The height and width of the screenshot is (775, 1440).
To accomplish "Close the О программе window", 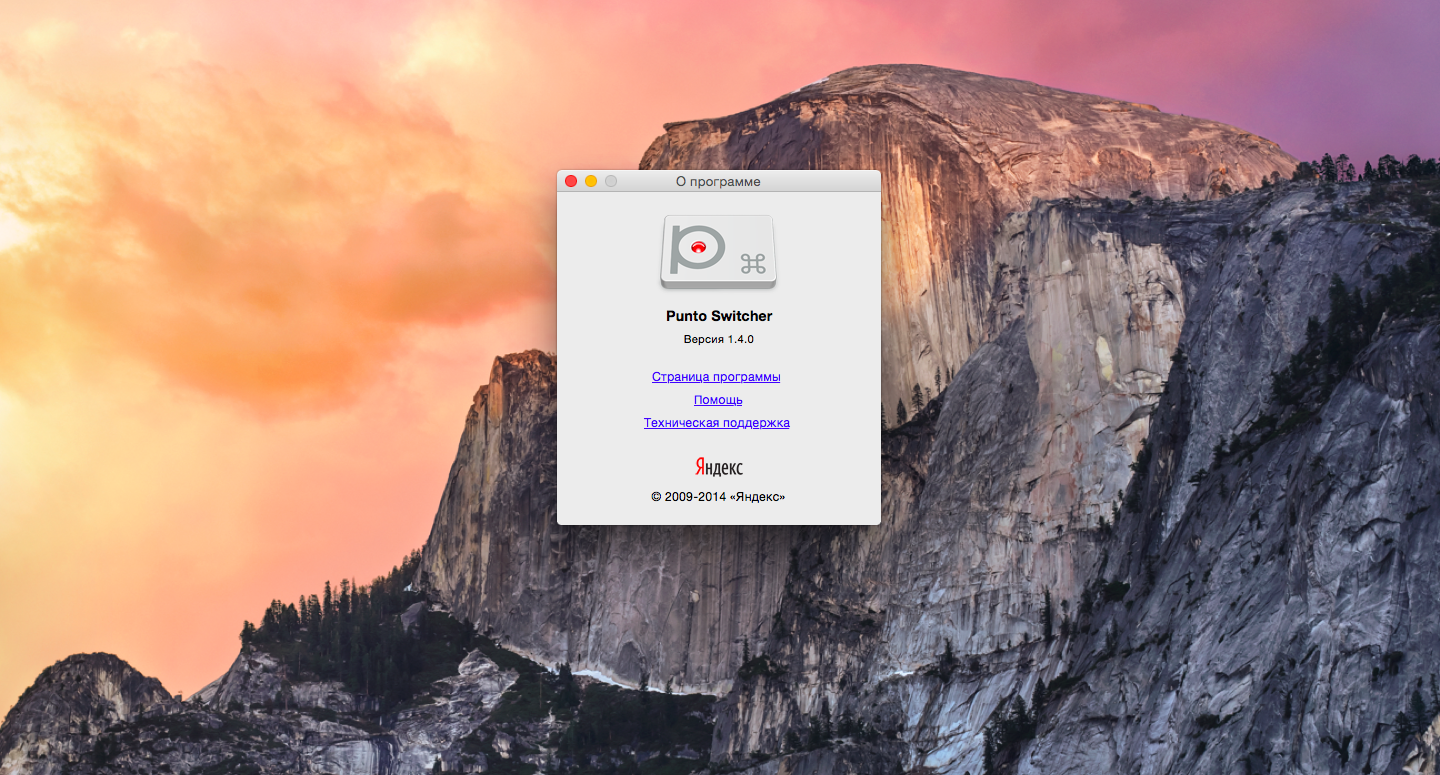I will point(571,181).
